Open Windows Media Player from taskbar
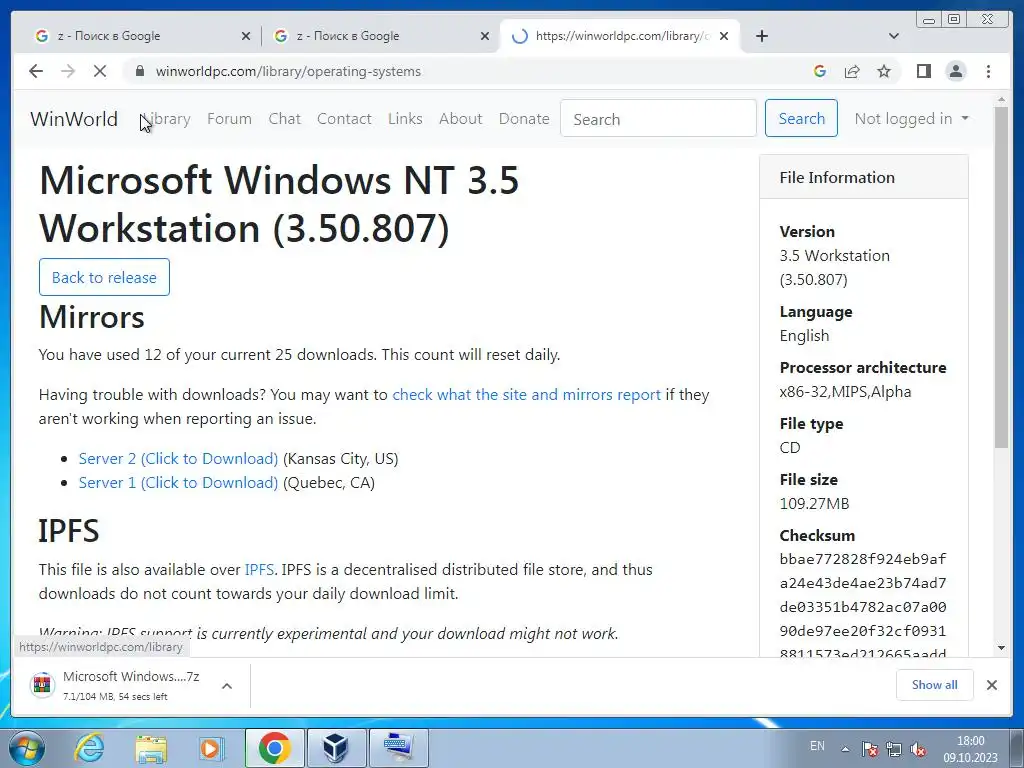Screen dimensions: 1024x768 pyautogui.click(x=211, y=748)
